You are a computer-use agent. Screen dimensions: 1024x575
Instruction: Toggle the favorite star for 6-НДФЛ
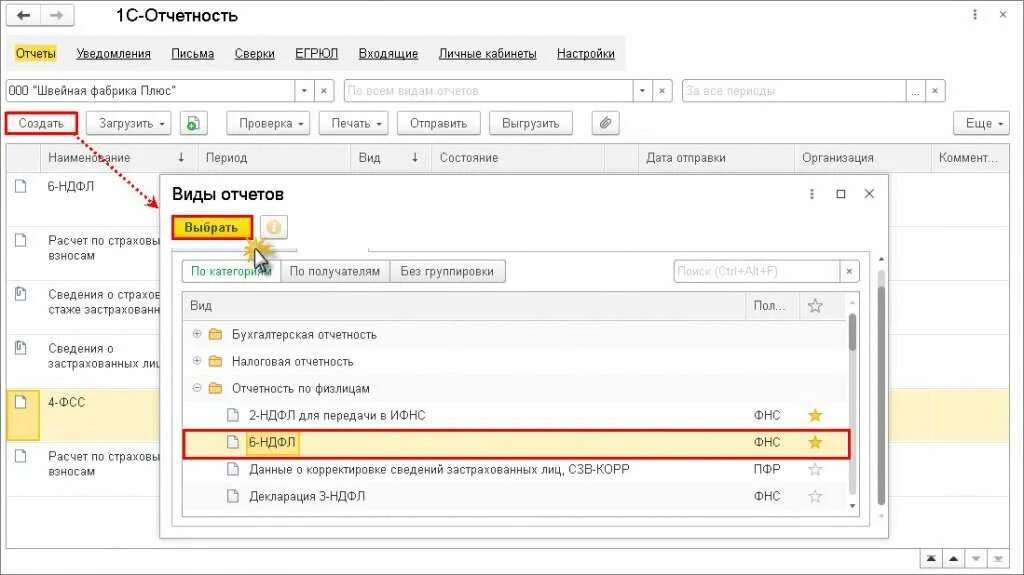pyautogui.click(x=815, y=442)
